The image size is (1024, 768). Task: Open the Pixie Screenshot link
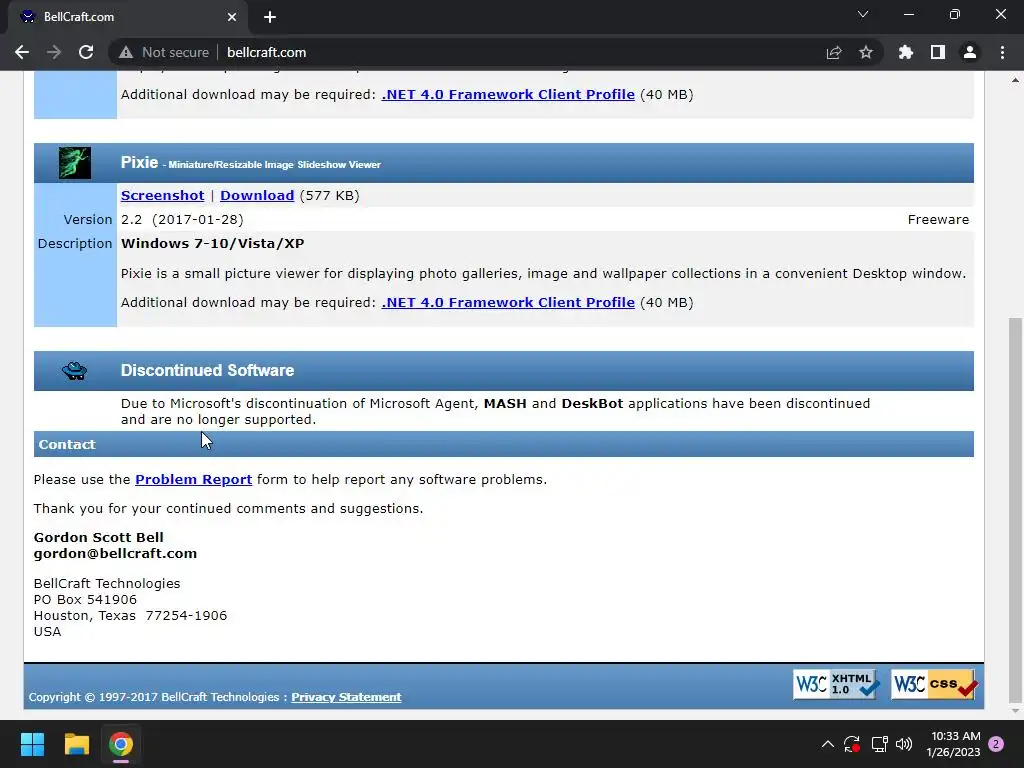click(163, 195)
